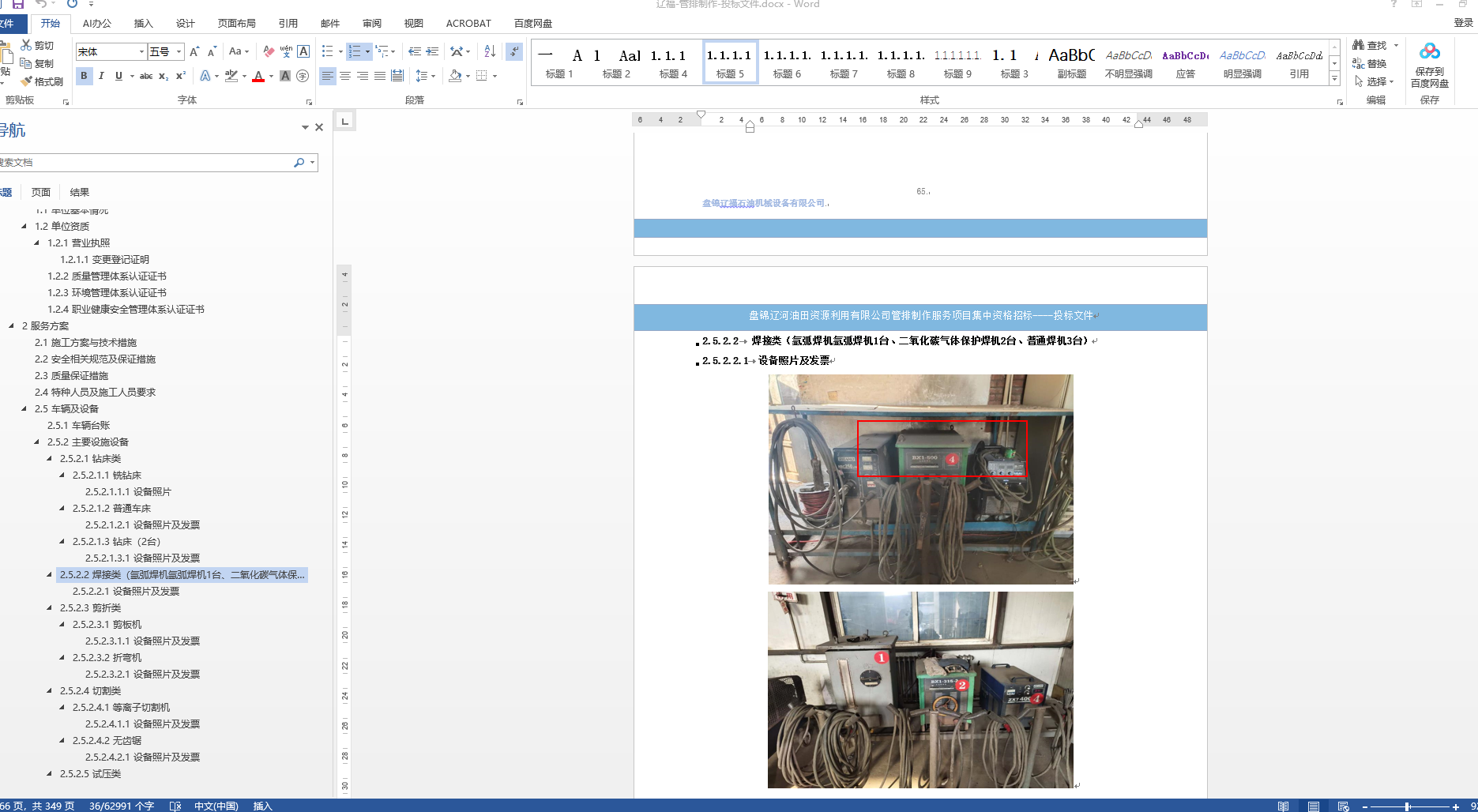Apply Character Border icon
Screen dimensions: 1478x812
[x=303, y=52]
